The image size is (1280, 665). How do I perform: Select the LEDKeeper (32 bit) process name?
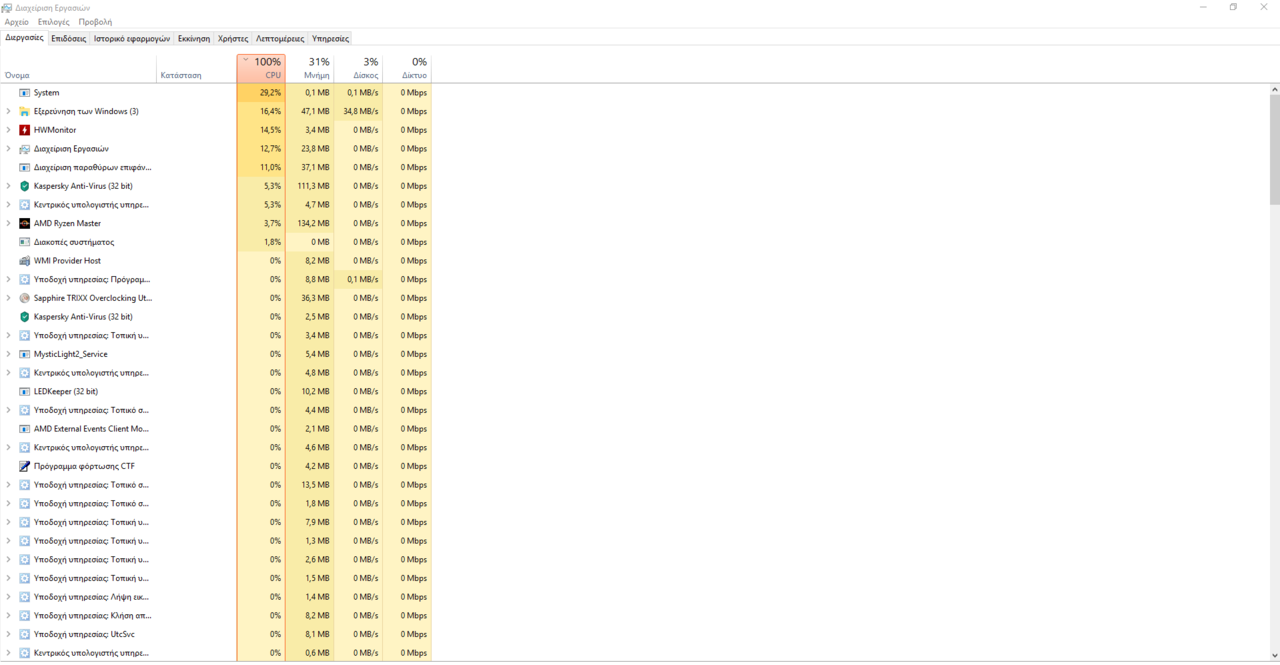coord(66,391)
